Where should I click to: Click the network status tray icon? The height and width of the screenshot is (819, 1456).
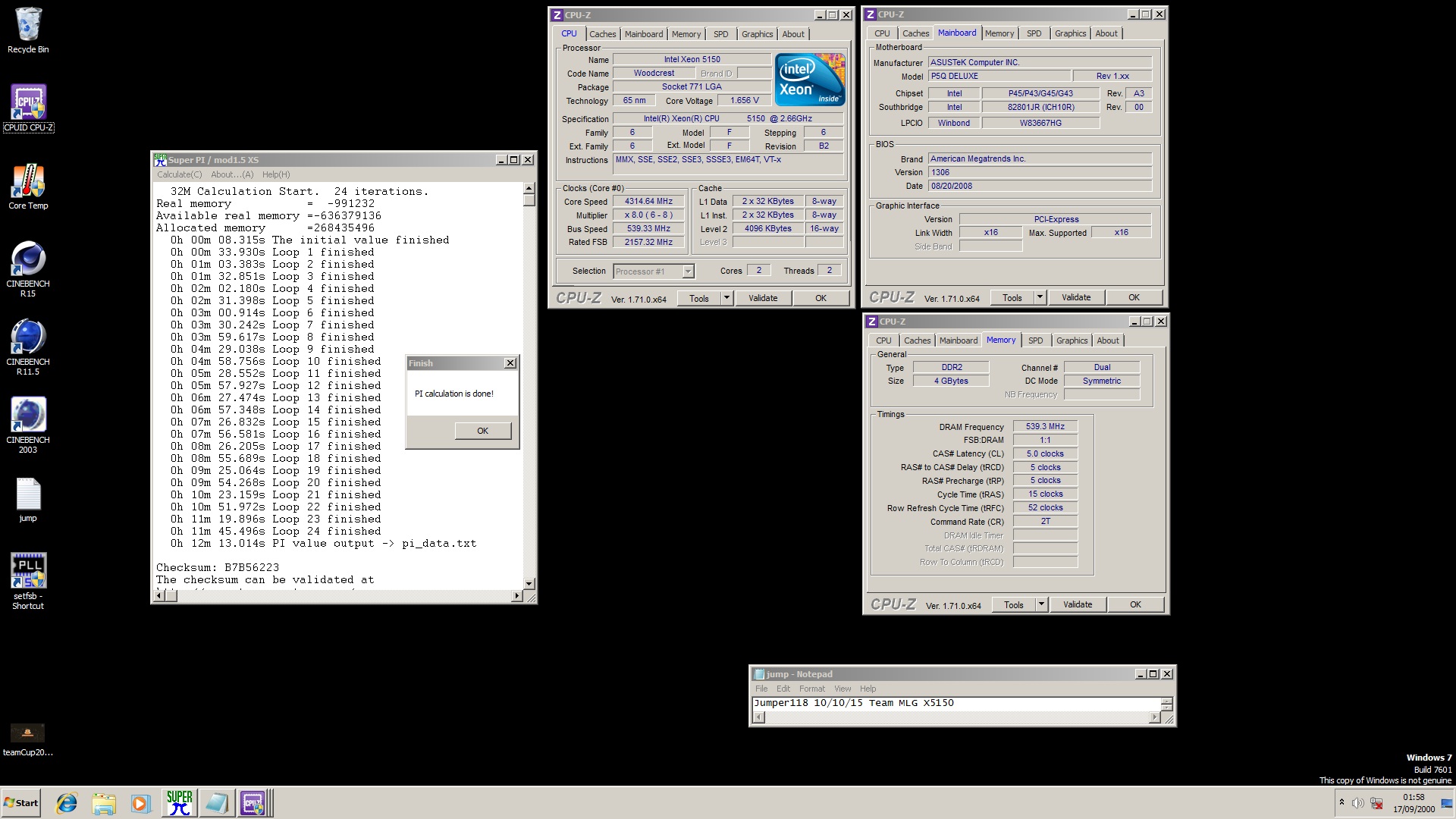(1376, 803)
